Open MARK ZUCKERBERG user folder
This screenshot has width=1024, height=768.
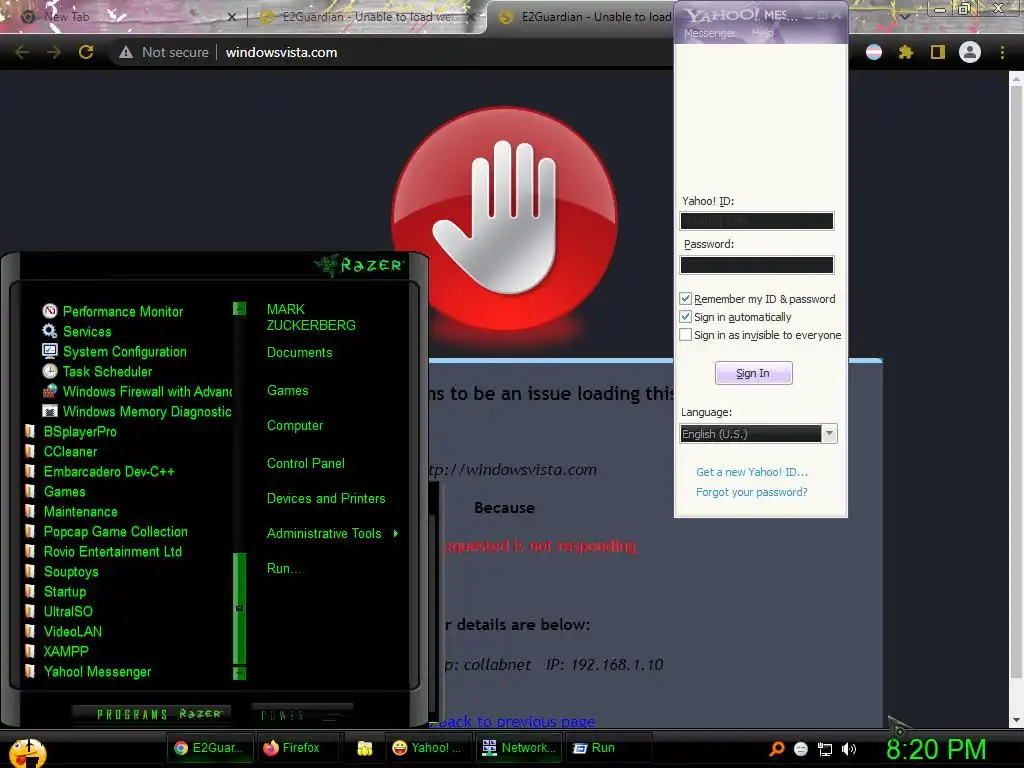pyautogui.click(x=311, y=317)
